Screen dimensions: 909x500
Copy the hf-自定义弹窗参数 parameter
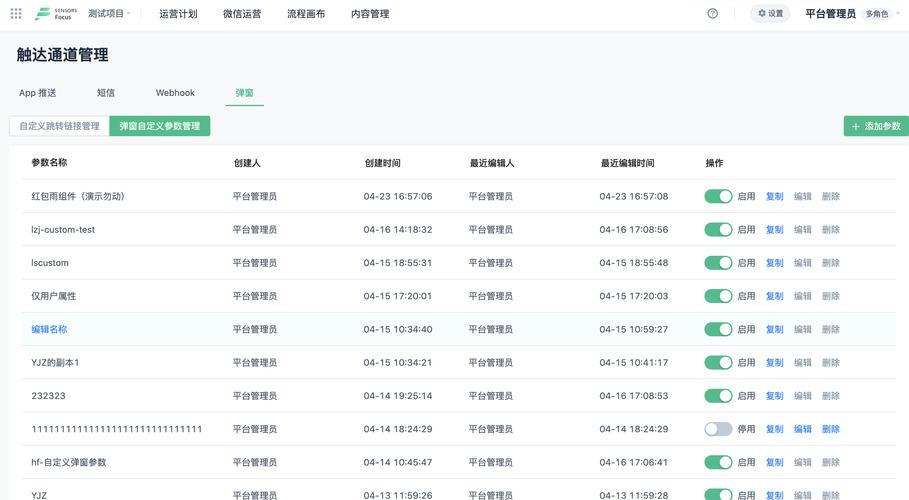click(775, 462)
